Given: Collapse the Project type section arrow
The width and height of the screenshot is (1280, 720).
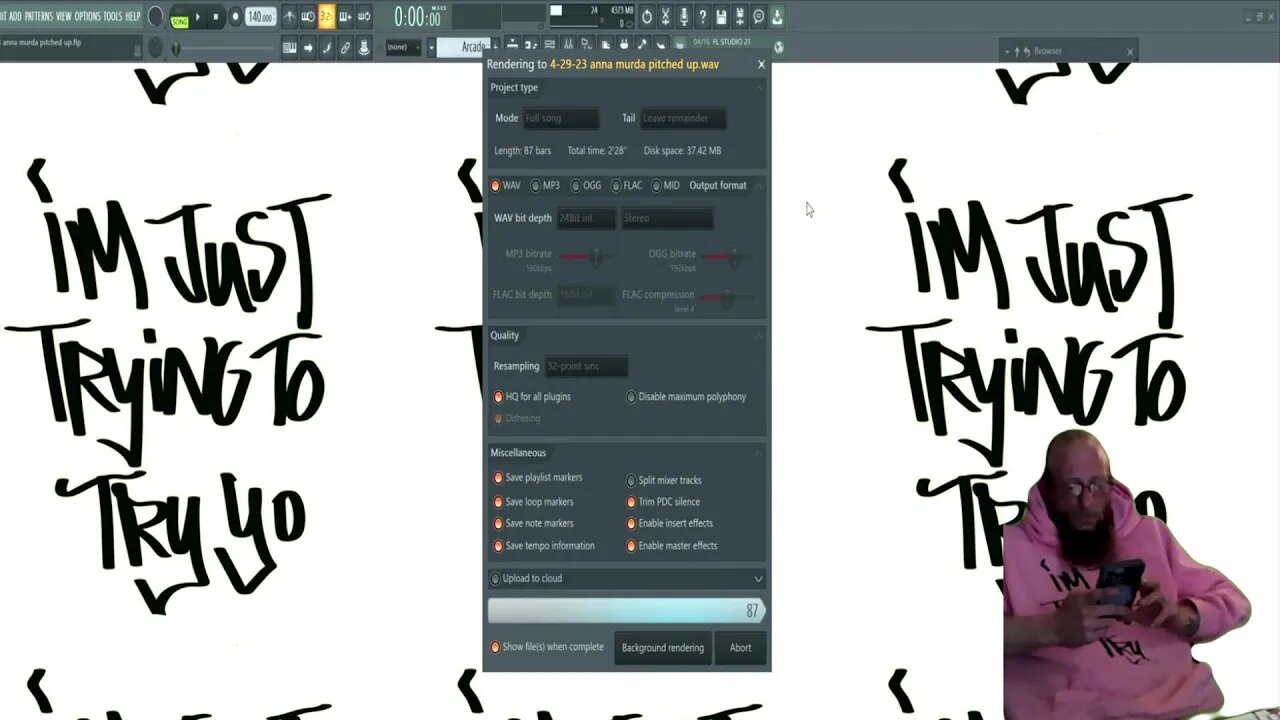Looking at the screenshot, I should (x=758, y=88).
